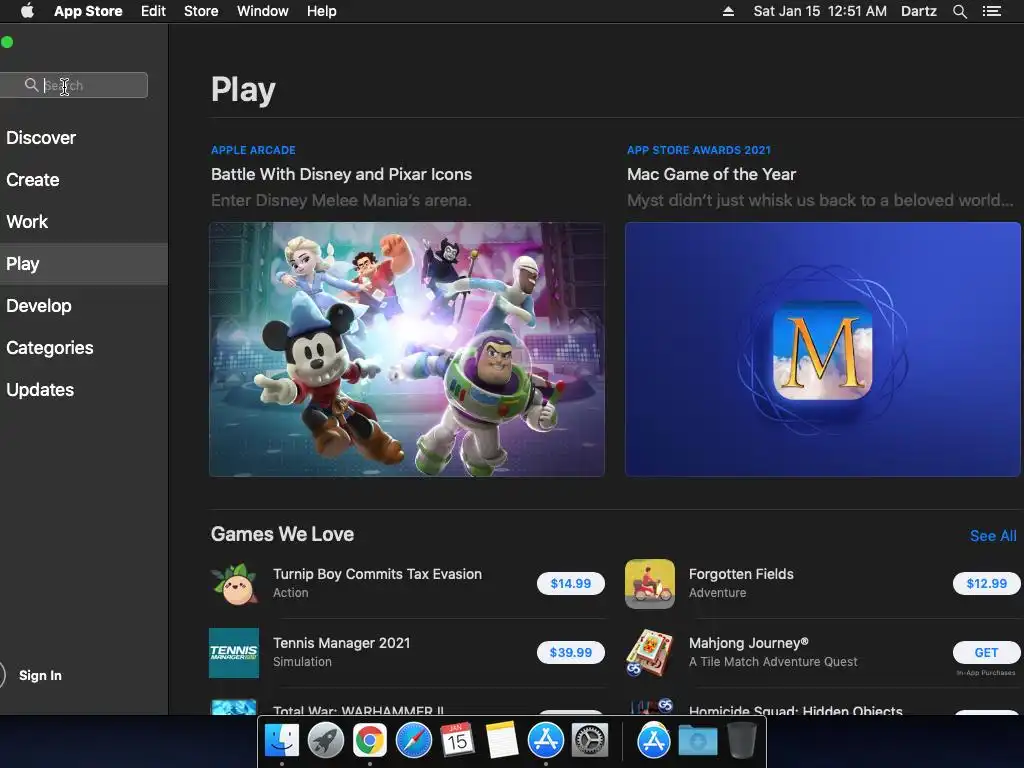The width and height of the screenshot is (1024, 768).
Task: Open the Forgotten Fields app icon
Action: click(650, 584)
